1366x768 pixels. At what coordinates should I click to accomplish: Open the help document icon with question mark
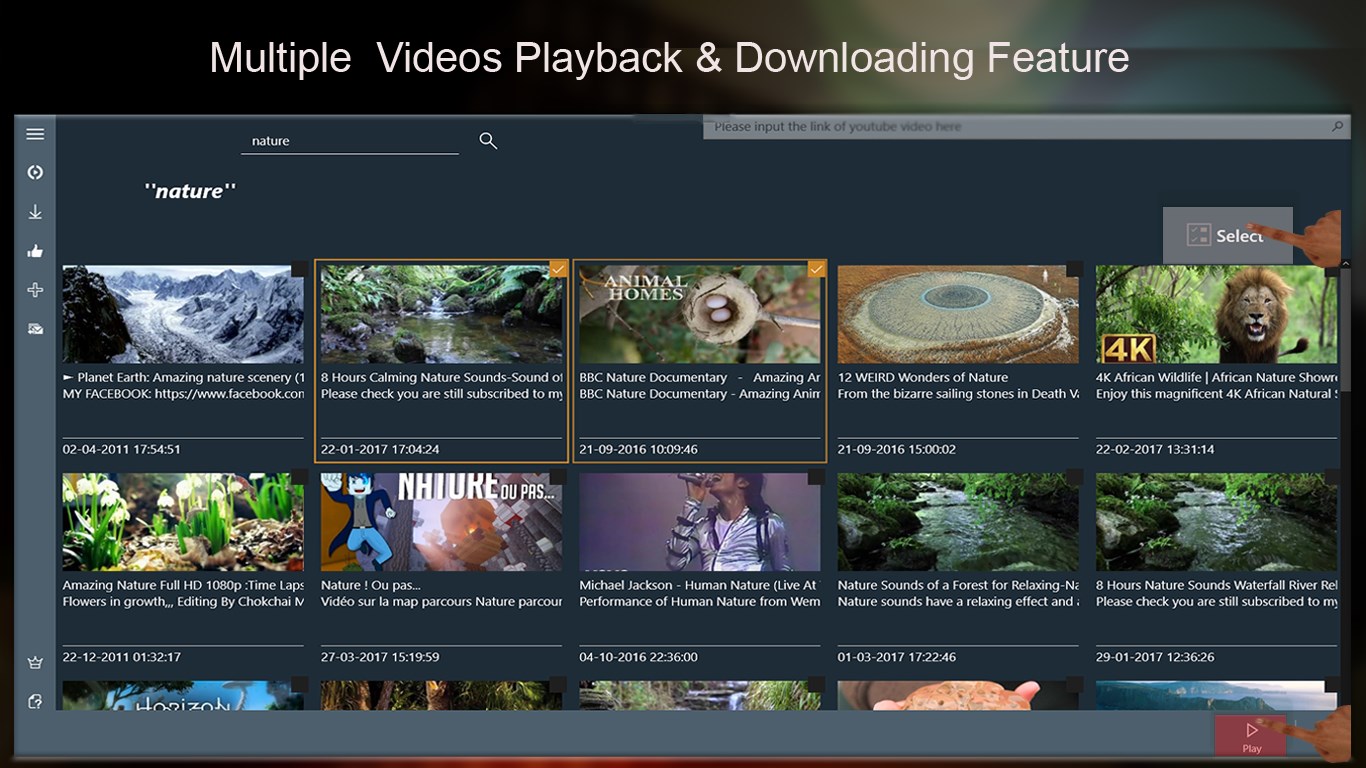[35, 701]
